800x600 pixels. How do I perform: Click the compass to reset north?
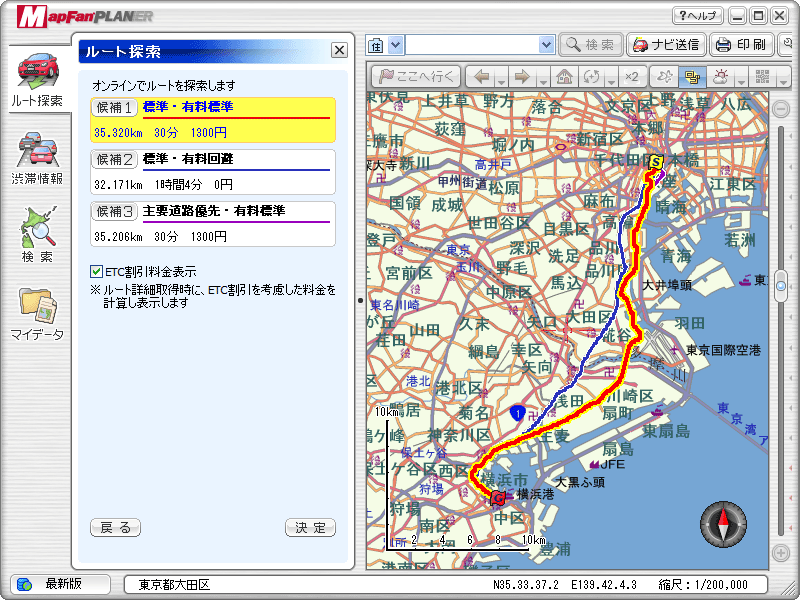point(723,524)
